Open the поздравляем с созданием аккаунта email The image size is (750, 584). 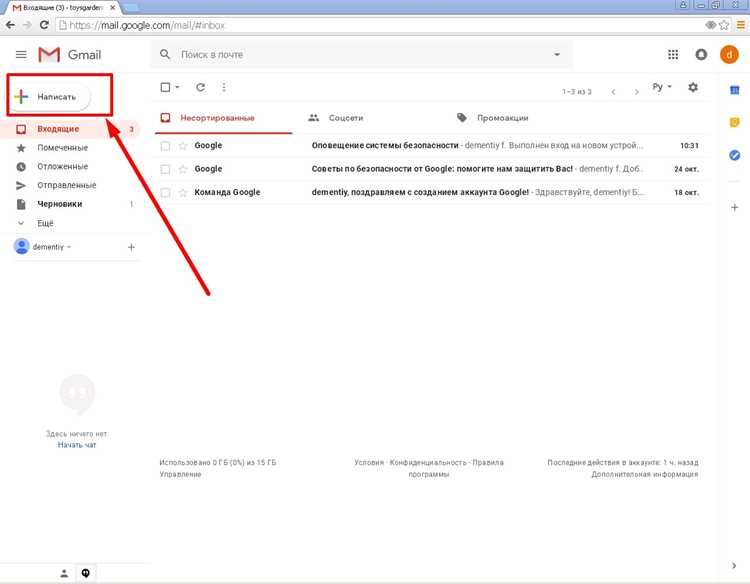point(430,192)
